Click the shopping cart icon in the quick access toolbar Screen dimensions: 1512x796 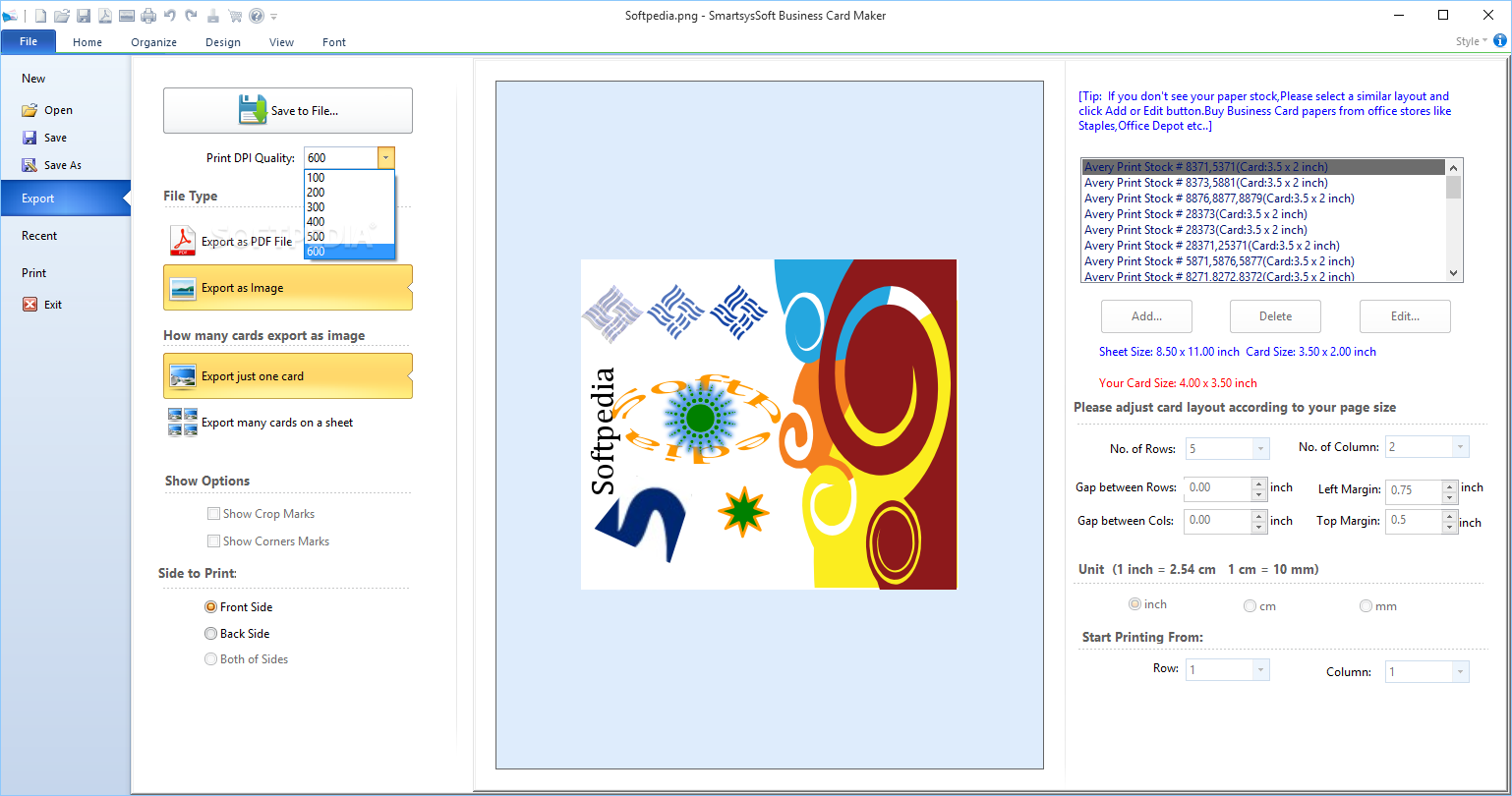point(235,15)
